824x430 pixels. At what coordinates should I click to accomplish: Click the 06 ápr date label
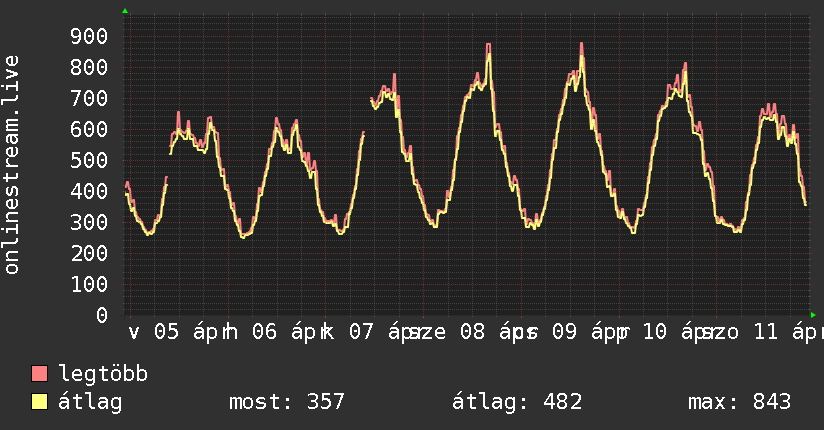(x=291, y=333)
